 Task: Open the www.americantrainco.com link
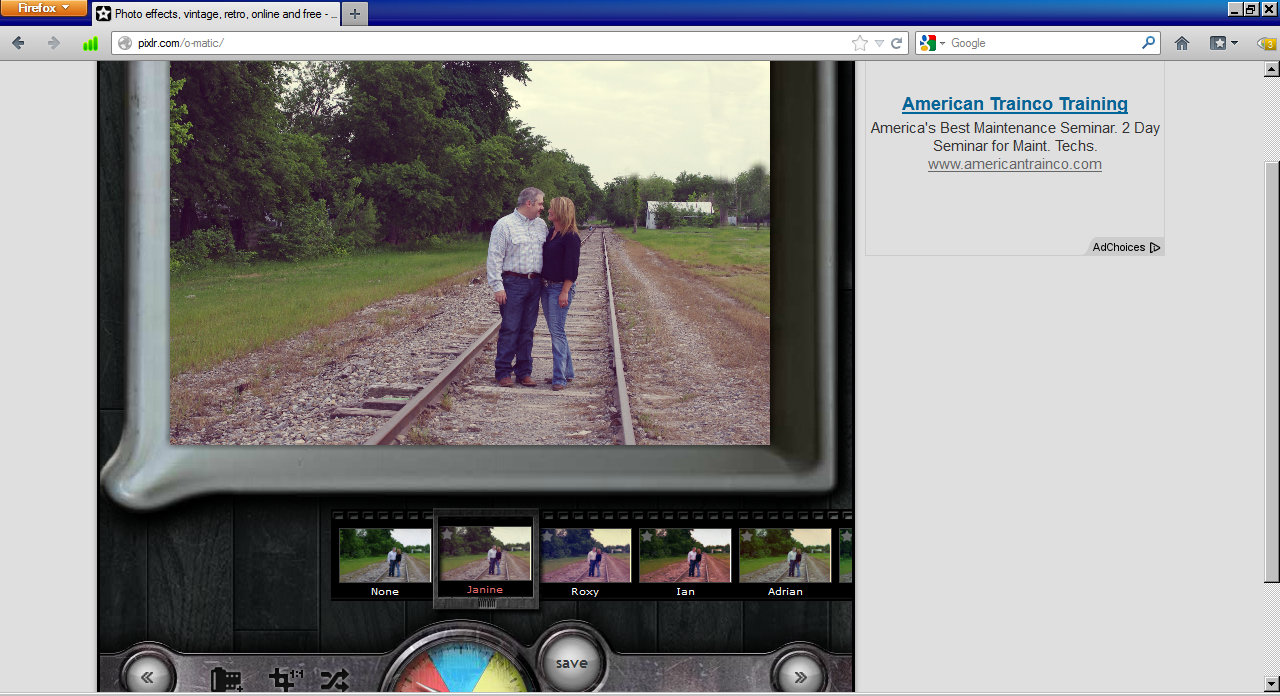[x=1015, y=164]
